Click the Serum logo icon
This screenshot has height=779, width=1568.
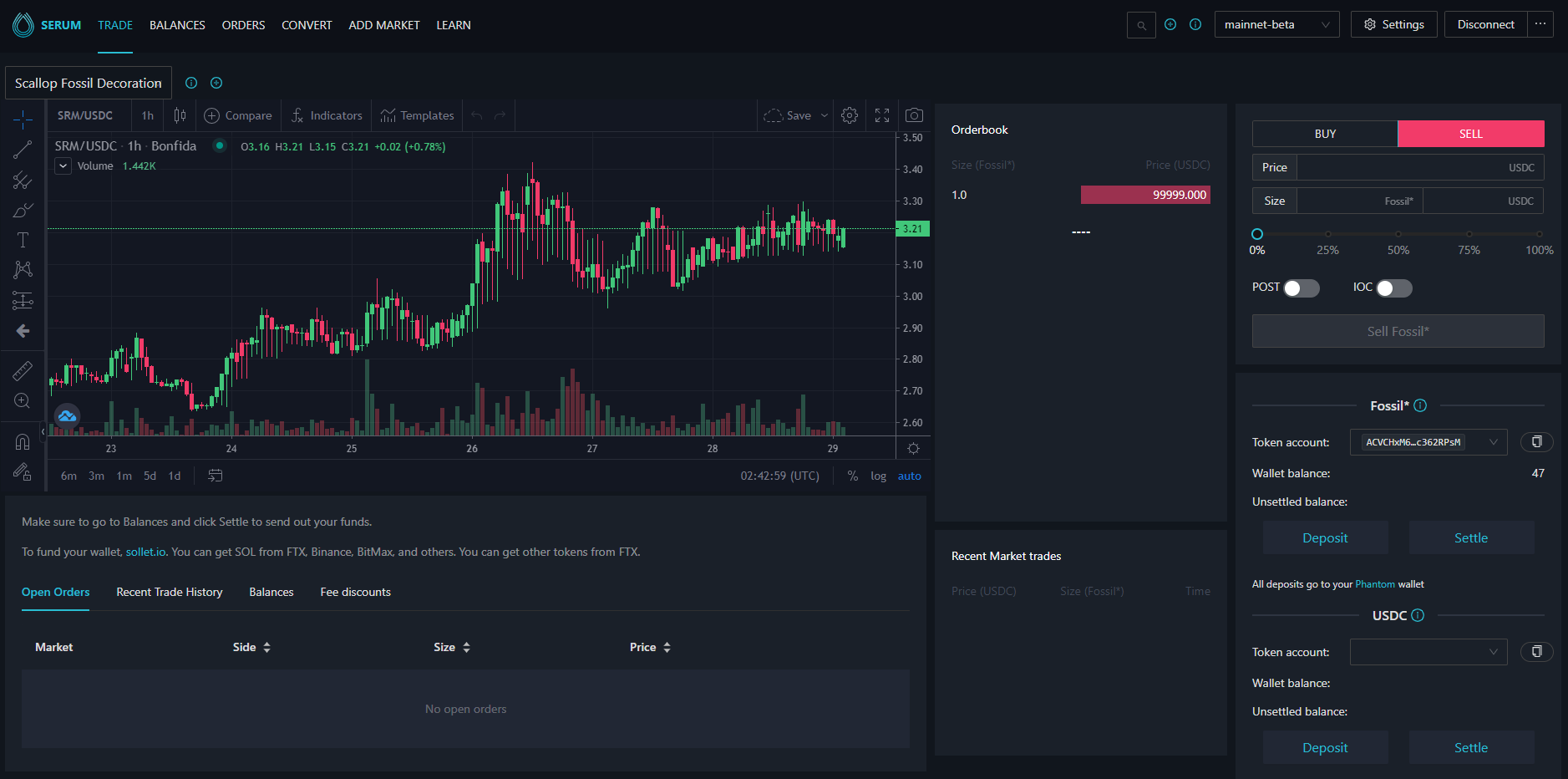click(x=23, y=25)
